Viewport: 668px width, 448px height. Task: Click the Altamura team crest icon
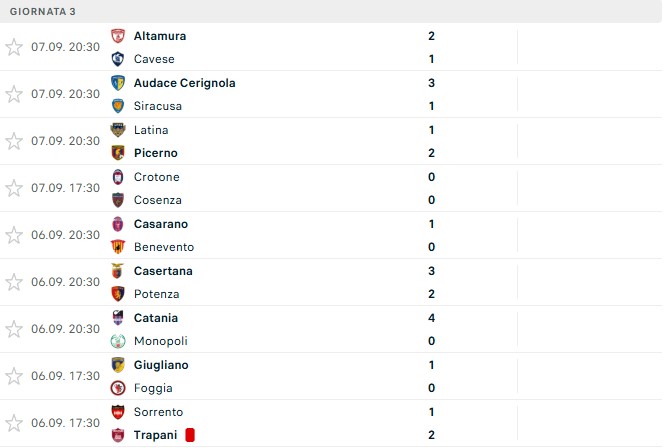click(x=118, y=36)
